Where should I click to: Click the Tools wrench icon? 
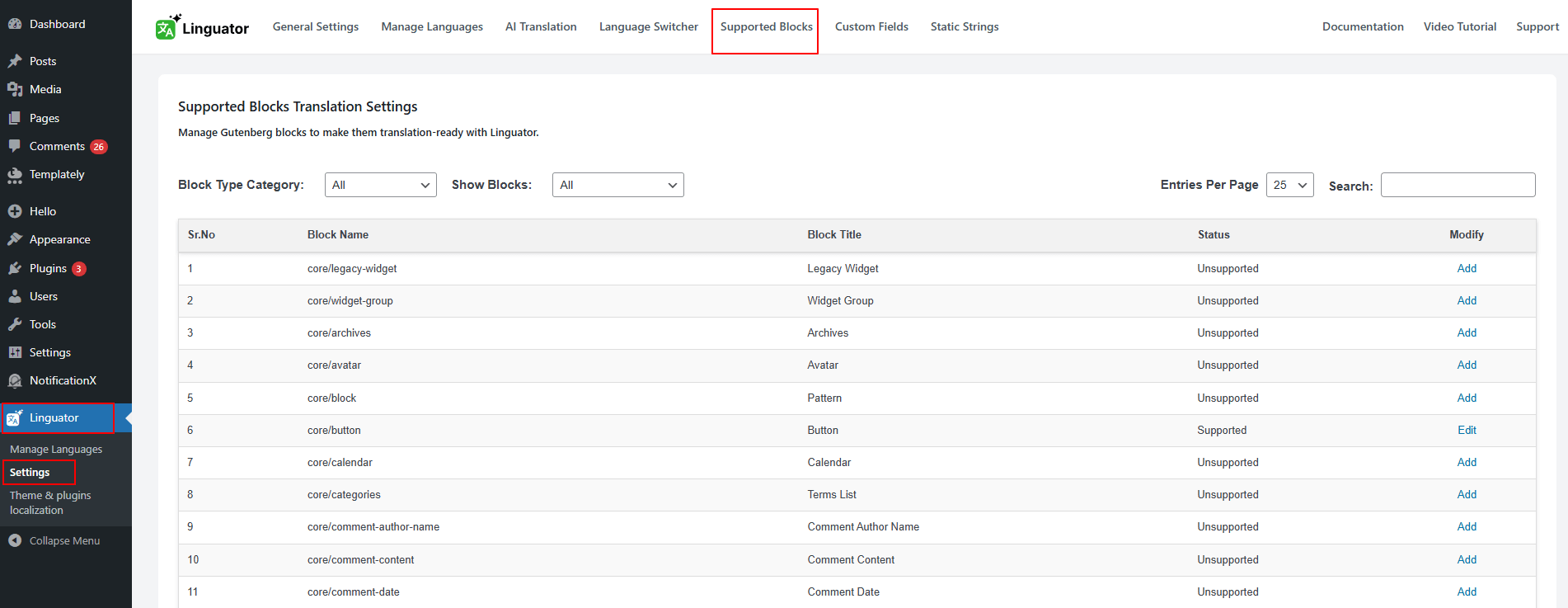click(x=15, y=324)
